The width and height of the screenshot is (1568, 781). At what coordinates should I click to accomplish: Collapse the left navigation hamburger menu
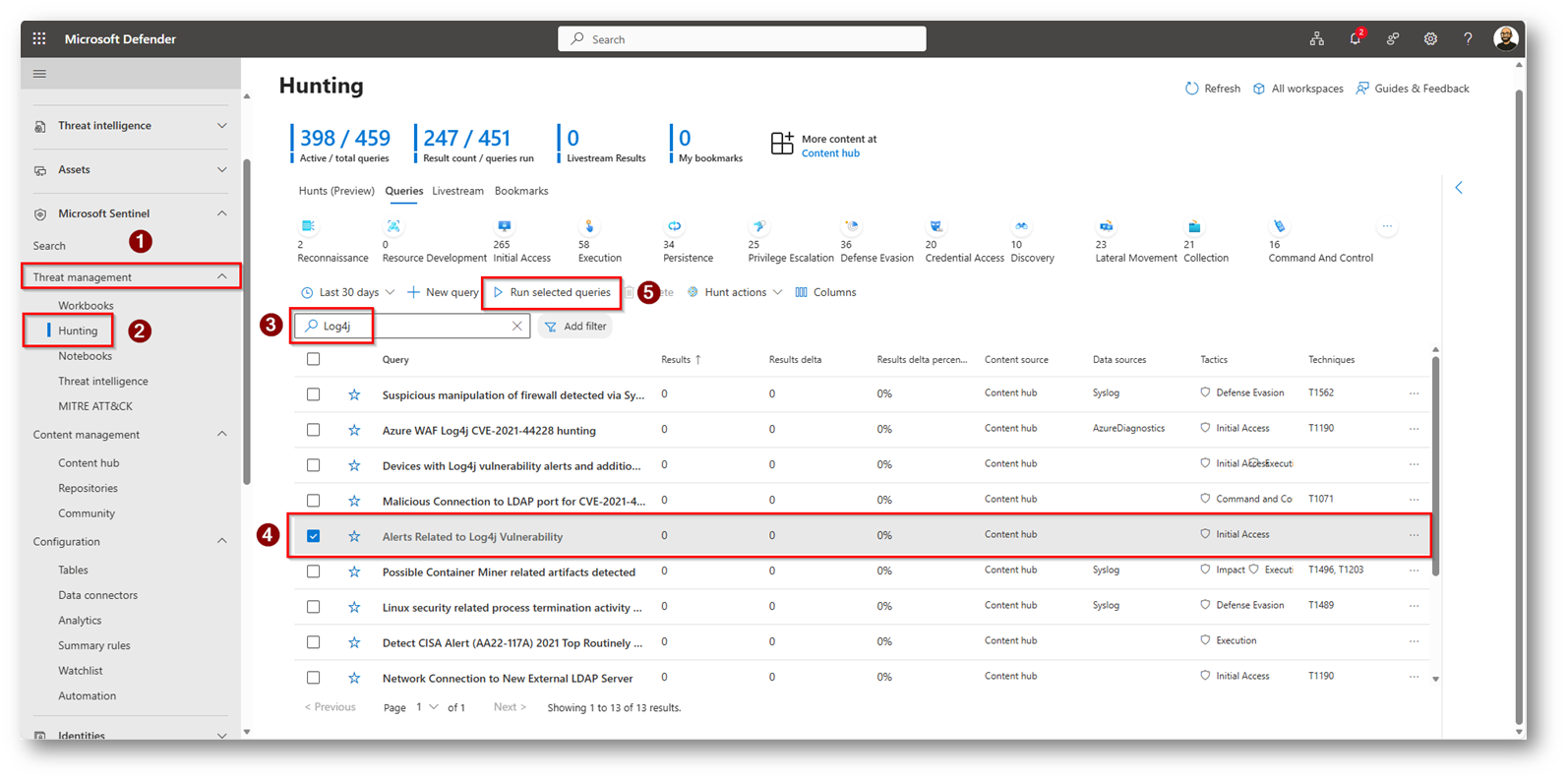(39, 74)
